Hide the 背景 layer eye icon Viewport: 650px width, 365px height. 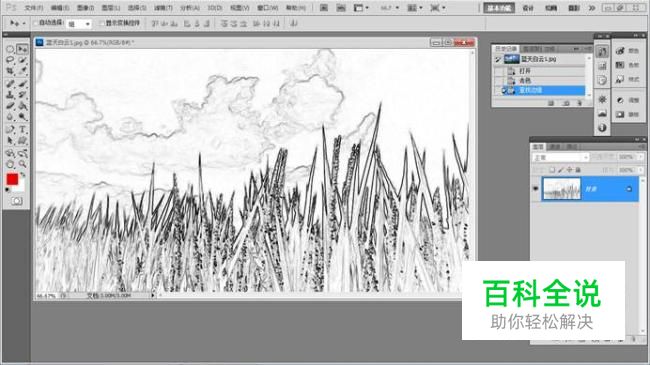[x=536, y=189]
